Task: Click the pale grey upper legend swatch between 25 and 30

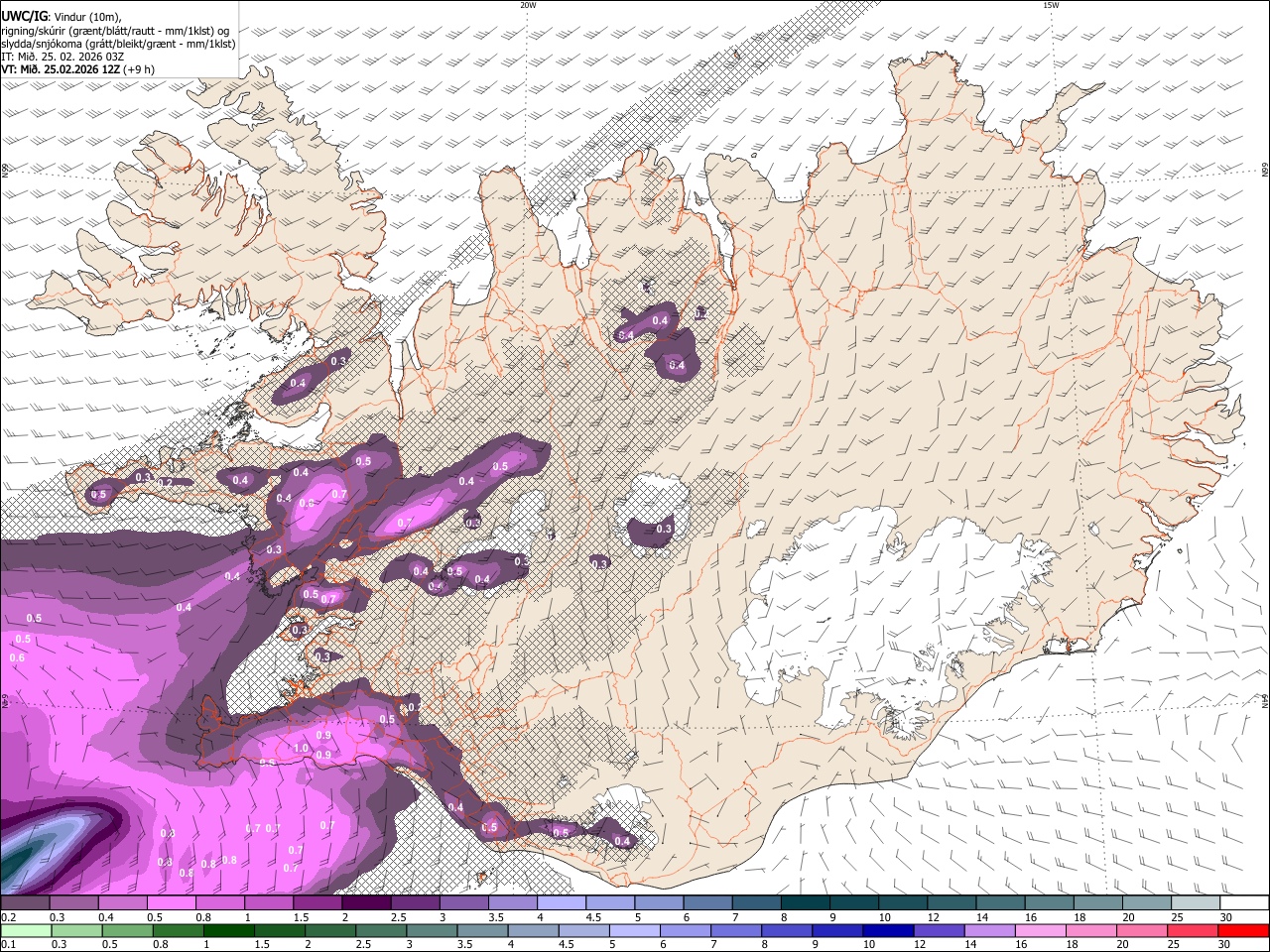Action: click(x=1196, y=903)
